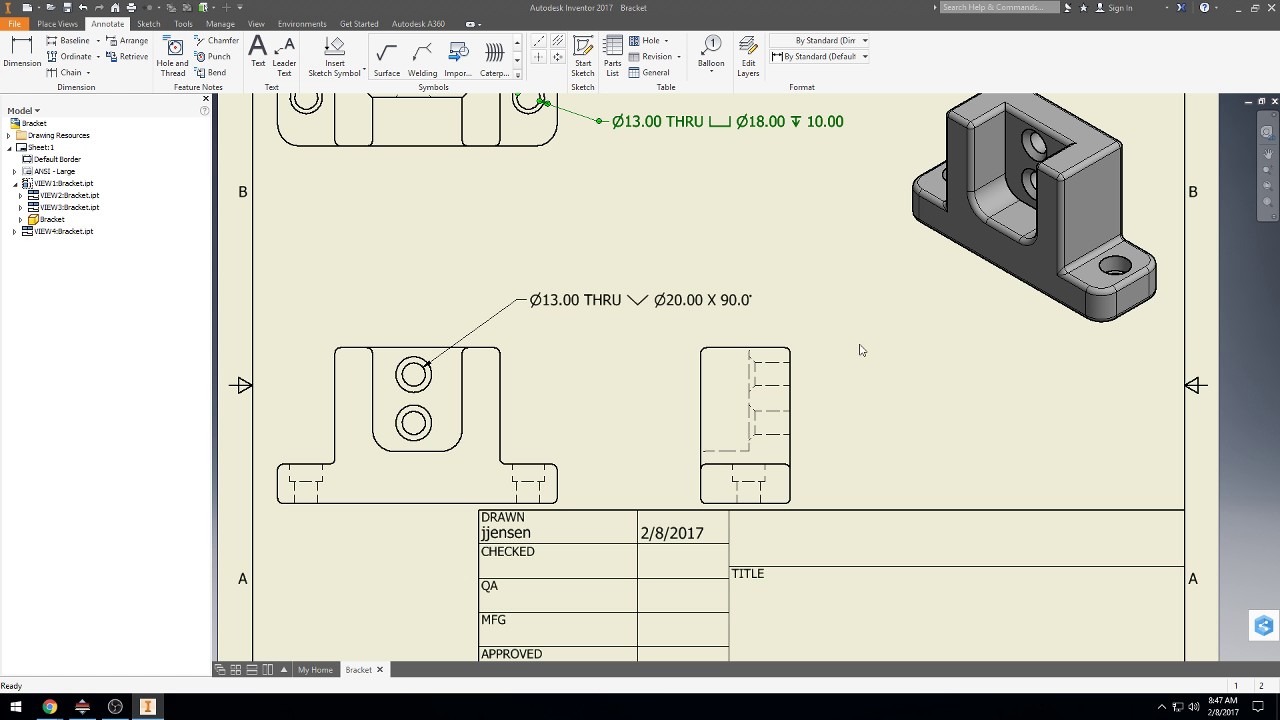Expand the VIEW4:Bracket.ipt node
The height and width of the screenshot is (720, 1280).
coord(15,232)
